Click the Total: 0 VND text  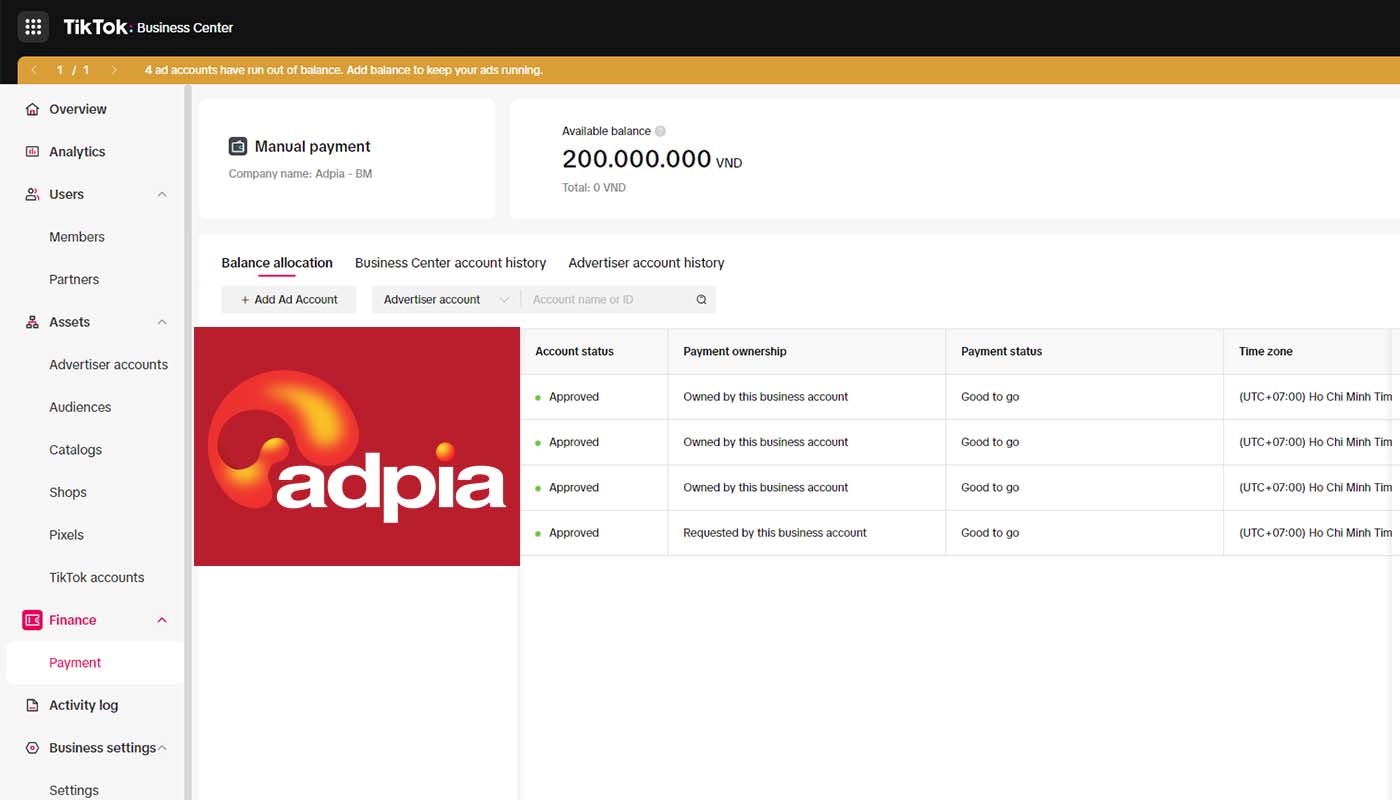coord(594,188)
